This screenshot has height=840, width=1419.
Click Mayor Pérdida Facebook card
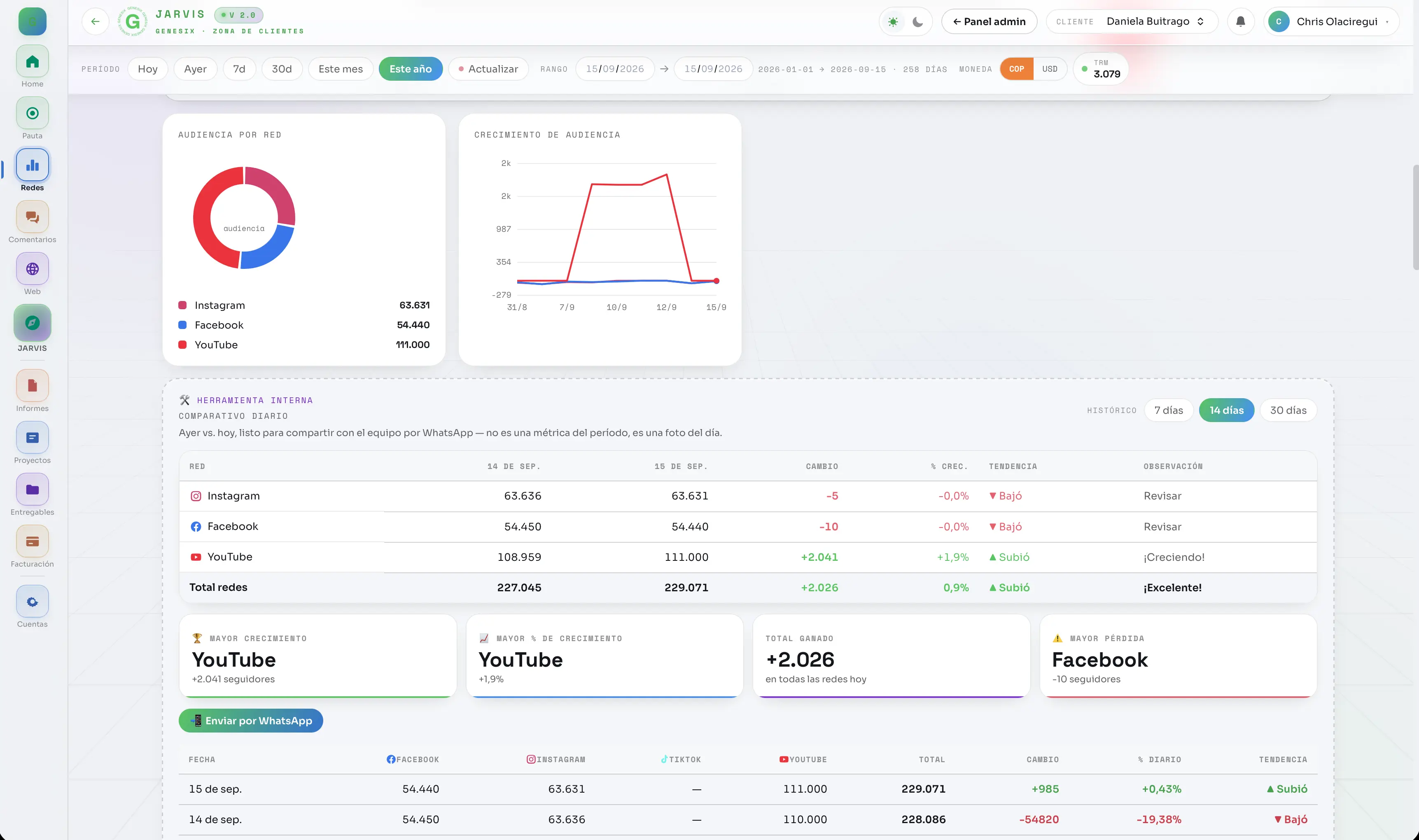tap(1178, 657)
